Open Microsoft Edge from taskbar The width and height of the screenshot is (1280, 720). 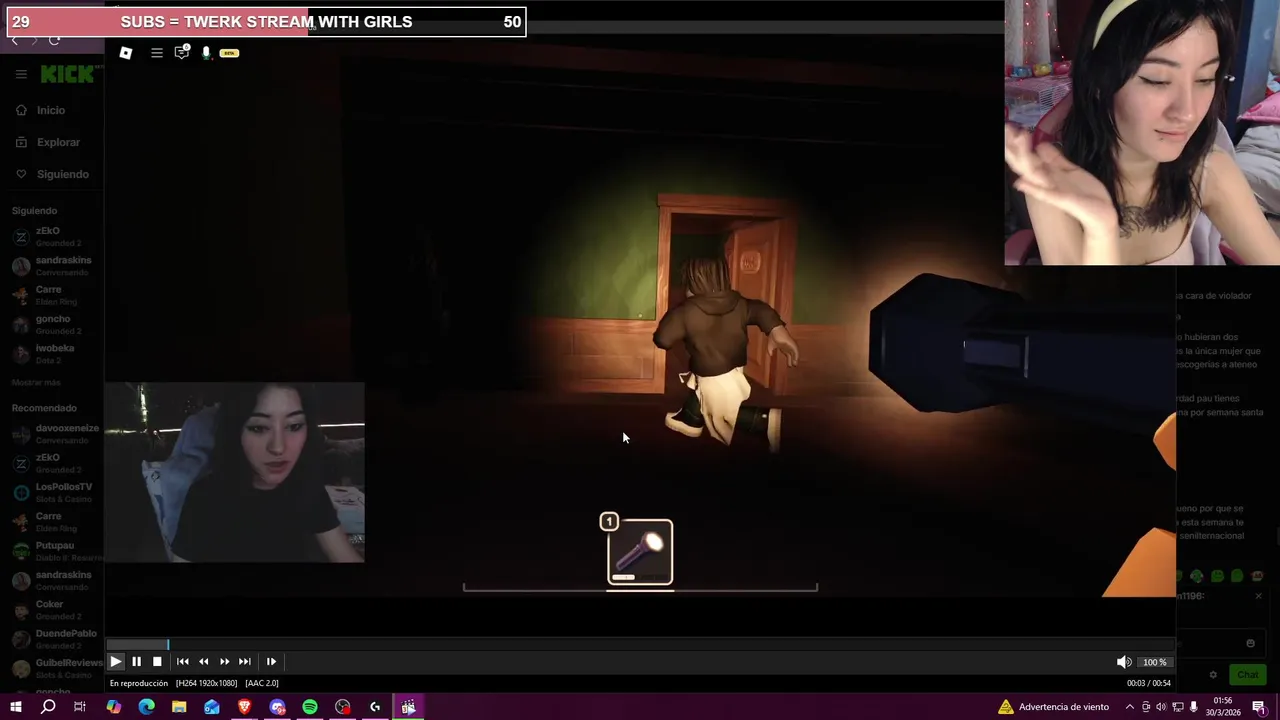pyautogui.click(x=146, y=707)
